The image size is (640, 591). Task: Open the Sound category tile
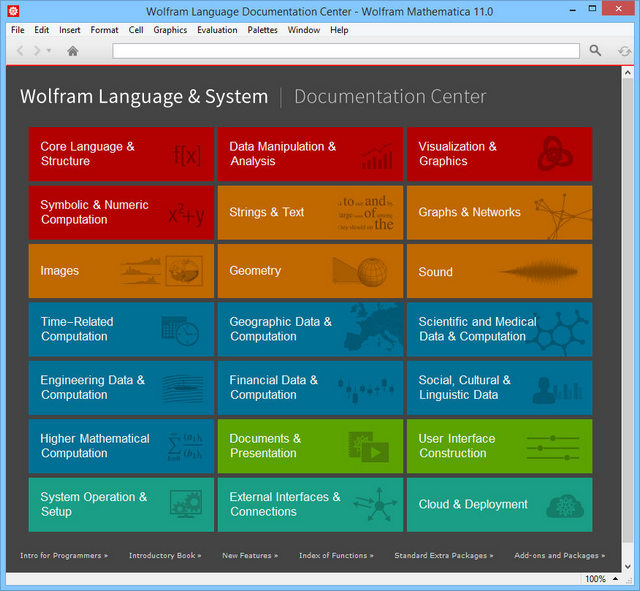click(x=499, y=271)
